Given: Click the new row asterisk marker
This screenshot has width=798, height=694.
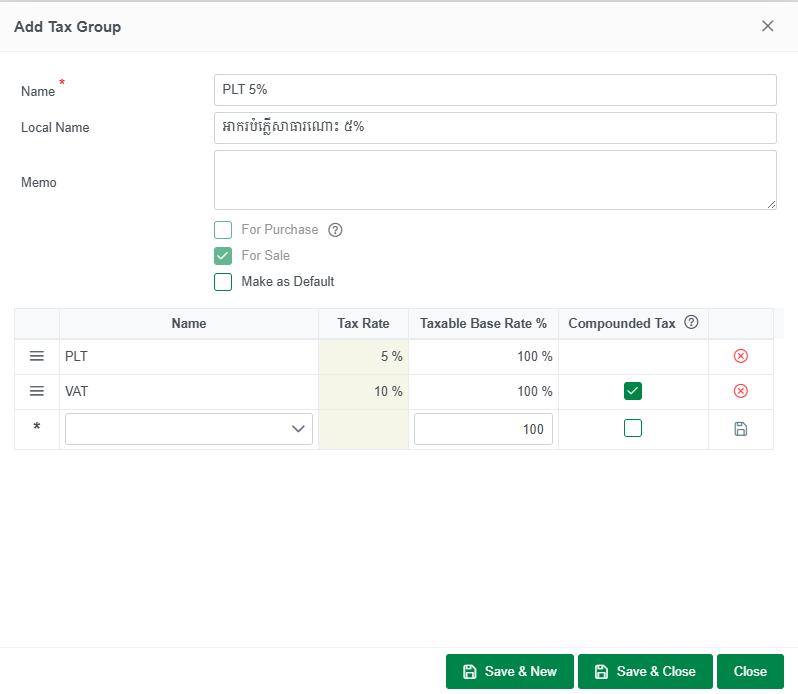Looking at the screenshot, I should (37, 427).
